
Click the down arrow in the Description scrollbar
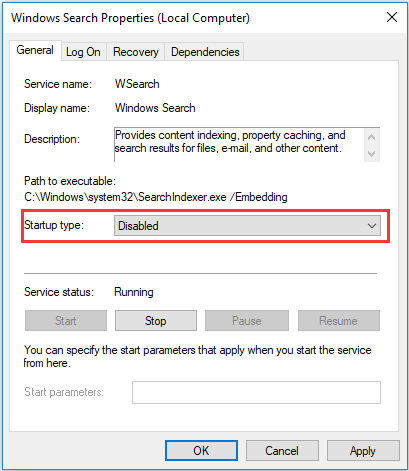pos(371,154)
